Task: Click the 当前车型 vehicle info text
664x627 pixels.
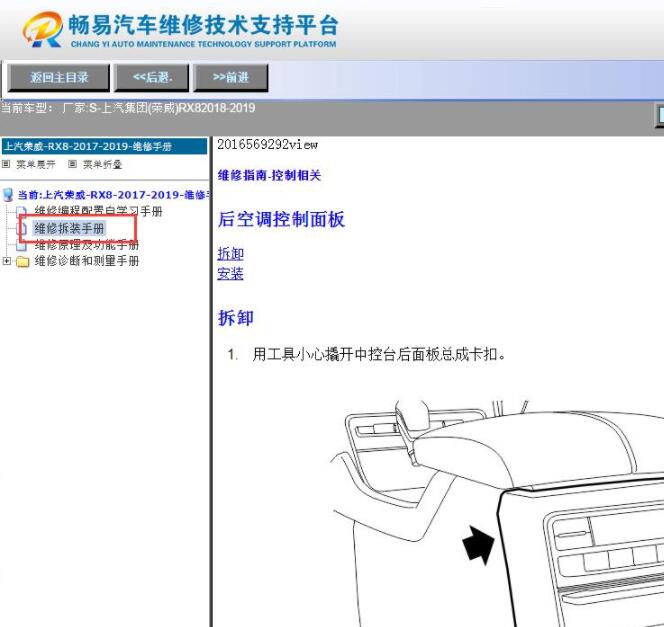Action: (x=128, y=108)
